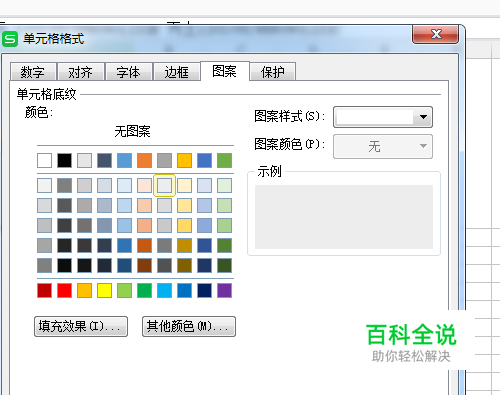The width and height of the screenshot is (500, 395).
Task: Choose the 无图案 option
Action: [x=132, y=131]
